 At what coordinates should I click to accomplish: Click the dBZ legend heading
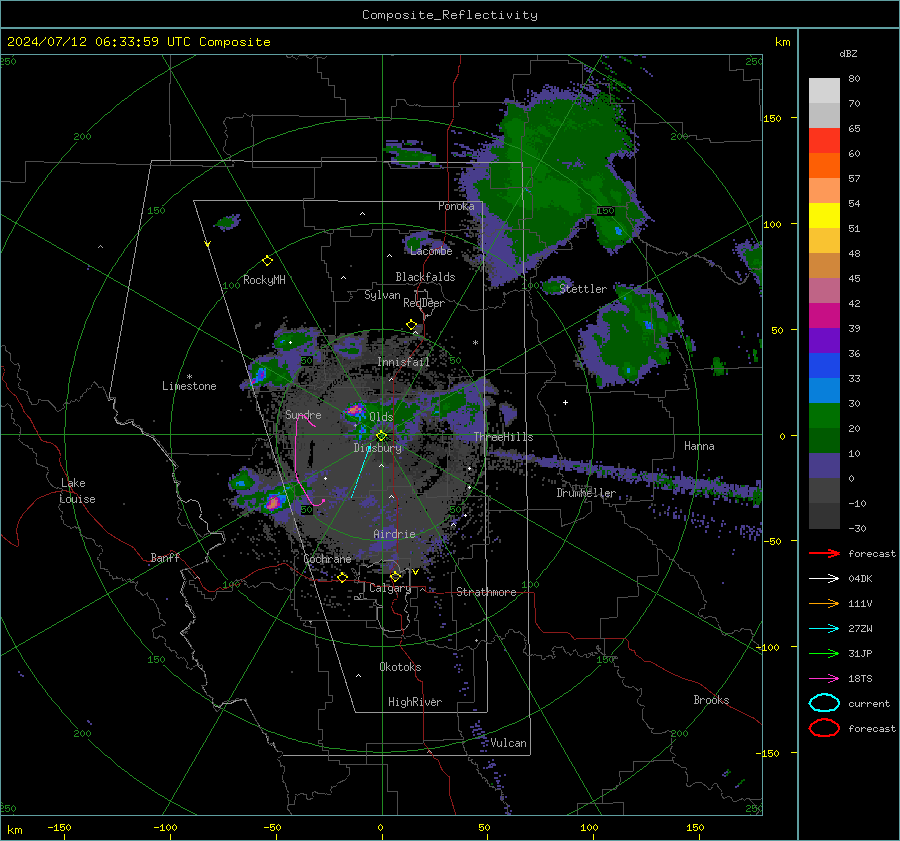848,54
